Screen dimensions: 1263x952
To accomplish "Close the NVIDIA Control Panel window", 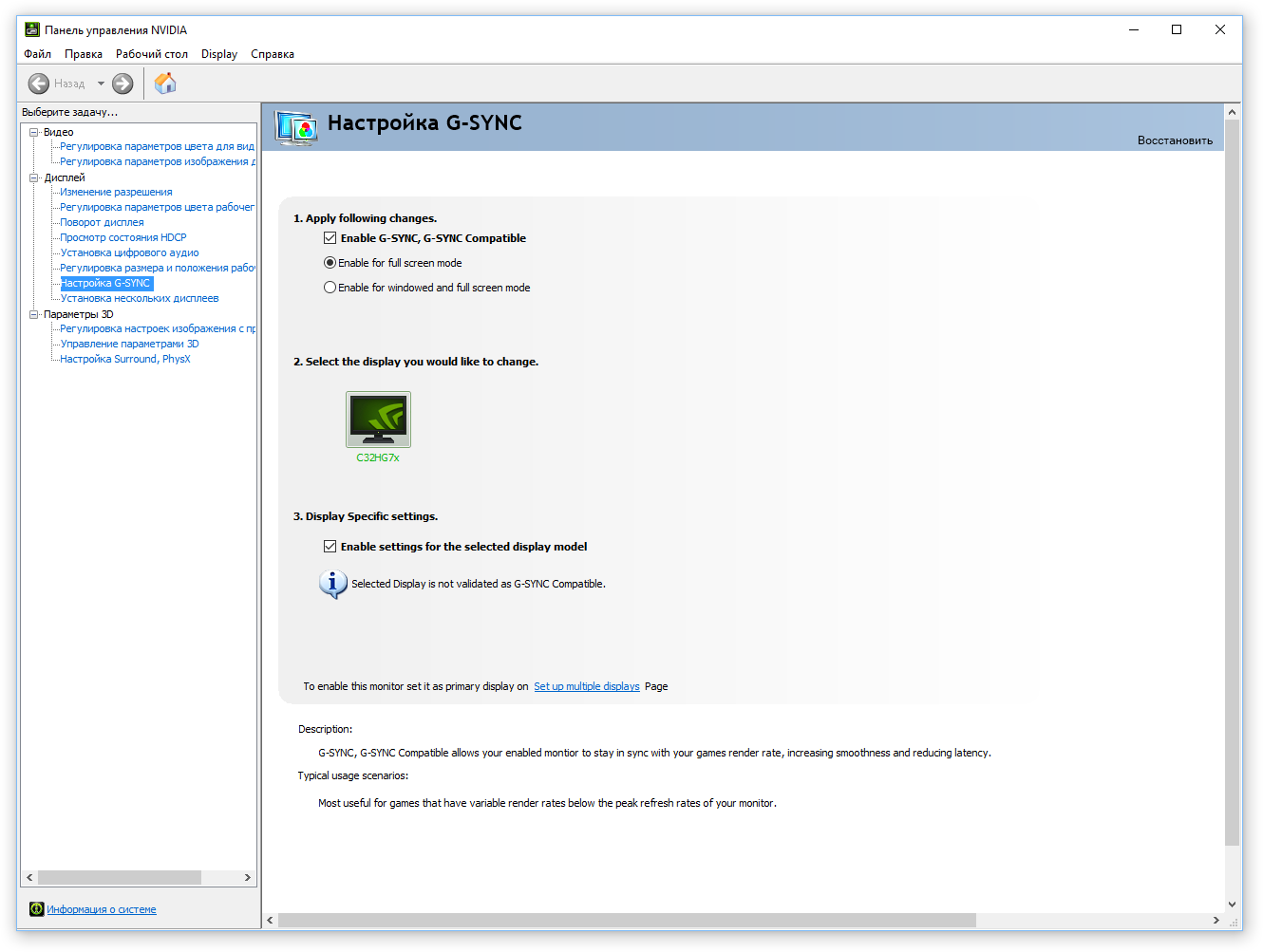I will (1220, 29).
